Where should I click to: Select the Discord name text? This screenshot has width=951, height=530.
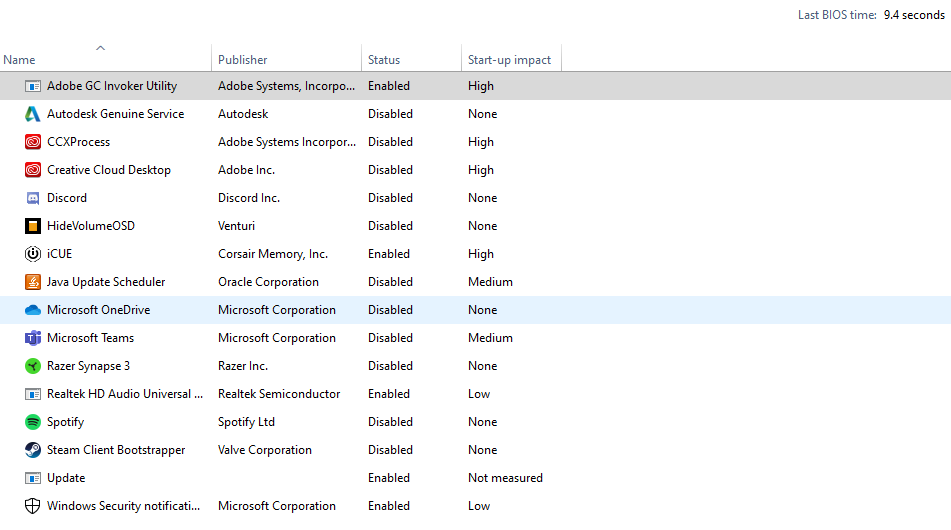point(67,198)
